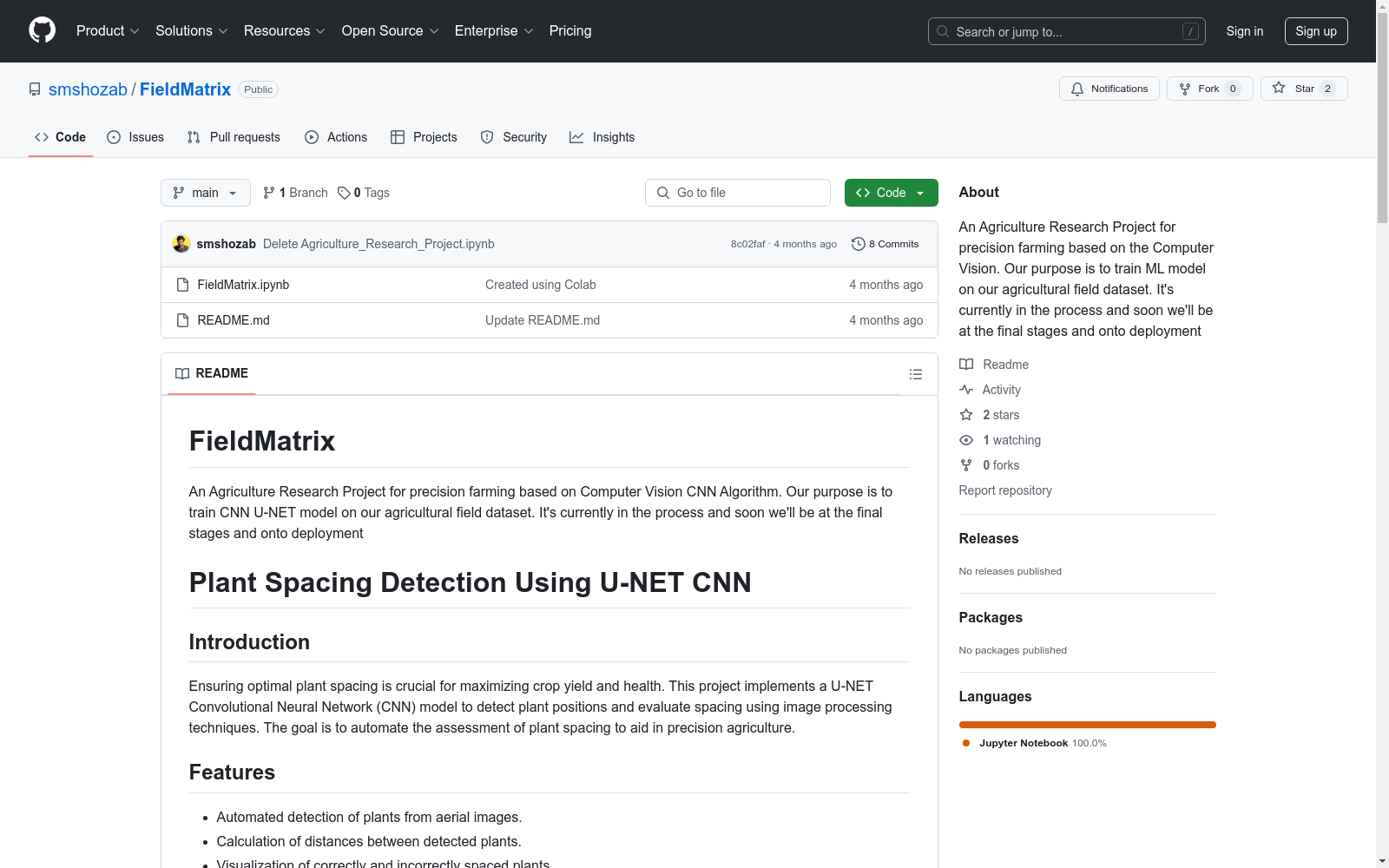
Task: Go to the Pull requests tab
Action: click(x=234, y=137)
